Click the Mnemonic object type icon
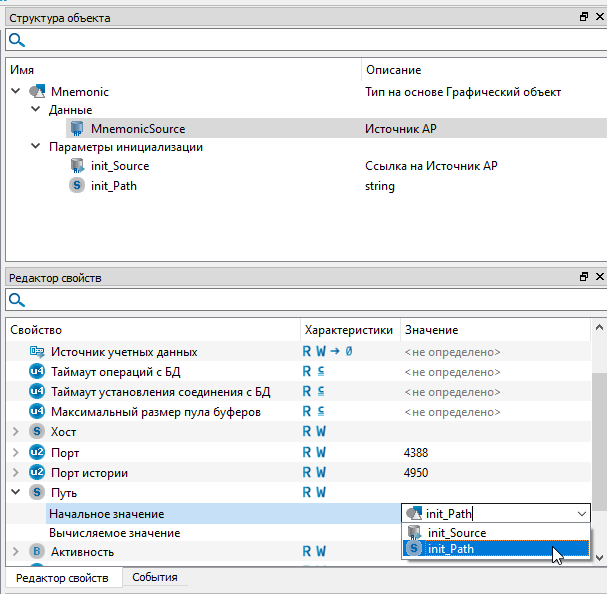 37,92
